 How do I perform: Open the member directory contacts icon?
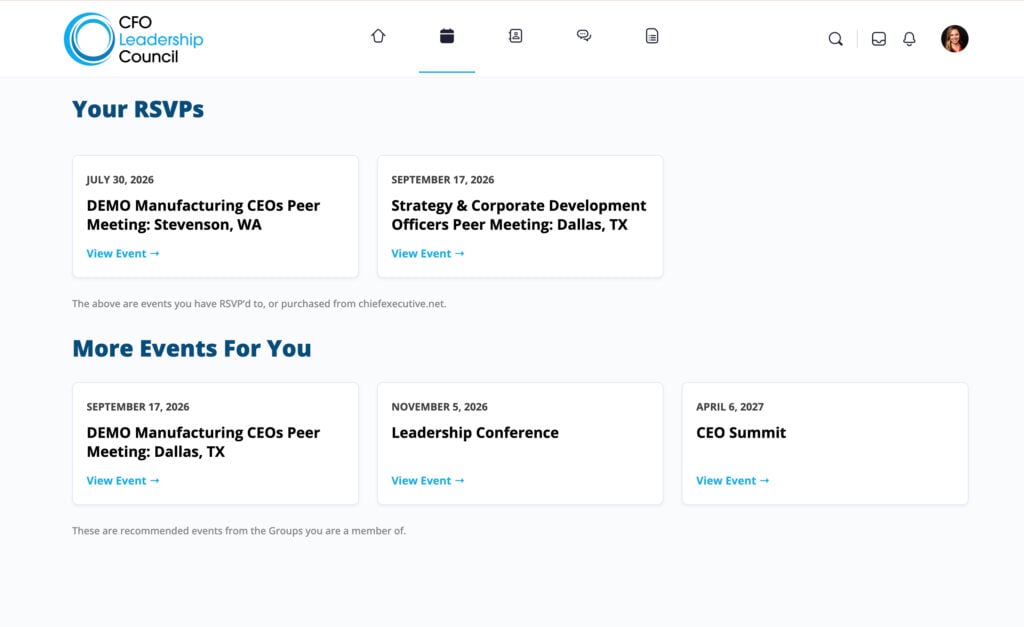tap(515, 36)
